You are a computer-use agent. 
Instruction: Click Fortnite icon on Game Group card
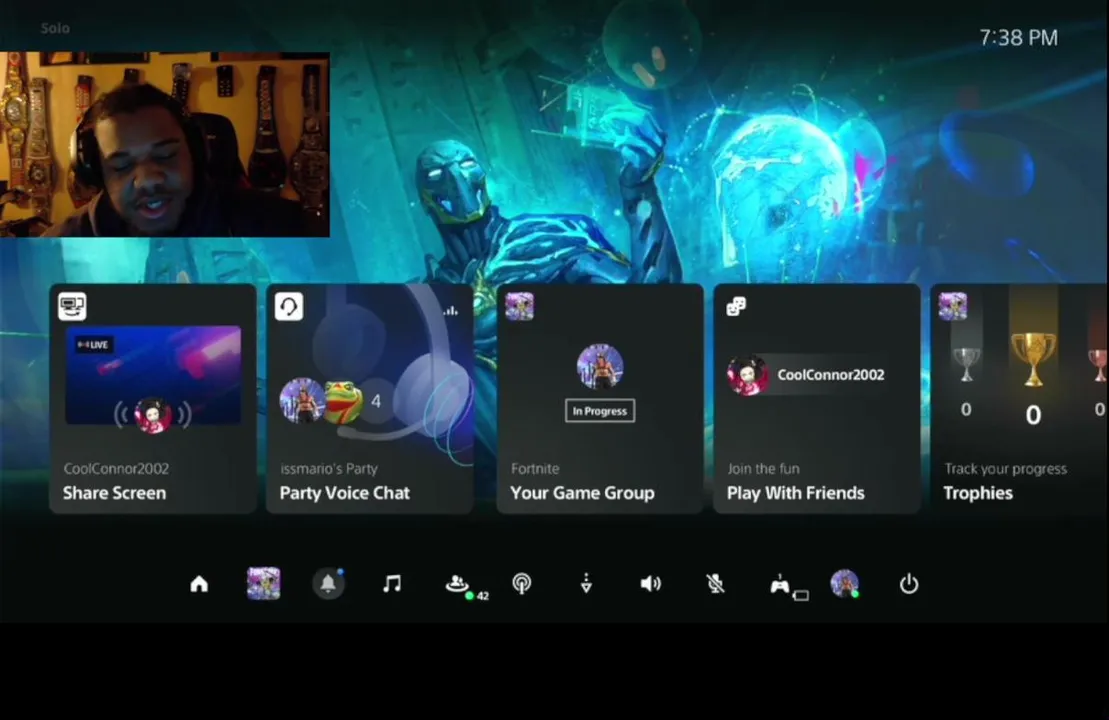coord(519,306)
